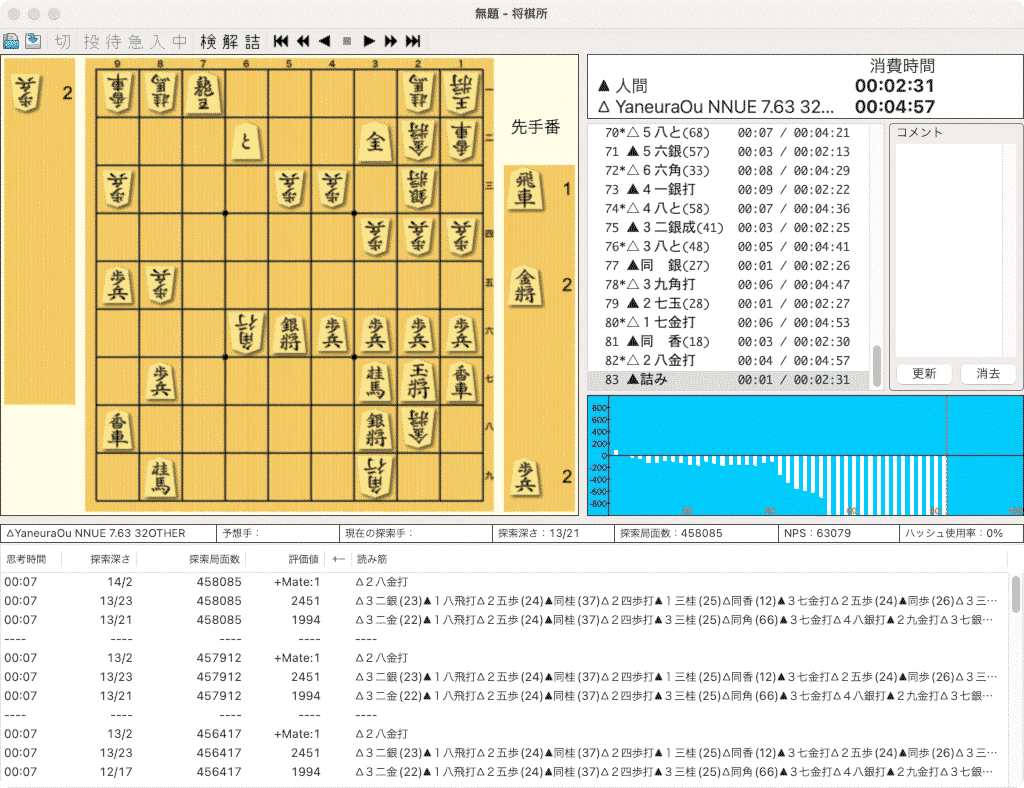Click the sente 玉将 king piece
Screen dimensions: 1024x788
(419, 381)
